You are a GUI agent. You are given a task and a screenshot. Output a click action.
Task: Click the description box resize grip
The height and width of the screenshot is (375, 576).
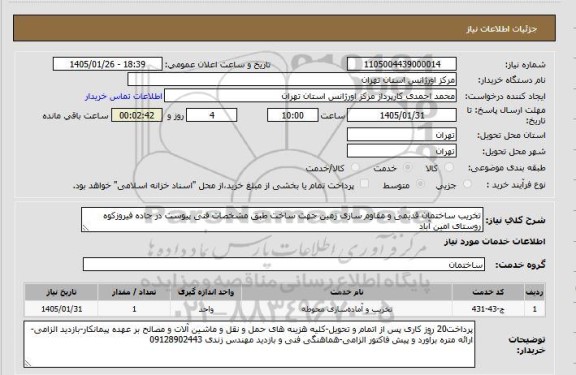coord(85,228)
